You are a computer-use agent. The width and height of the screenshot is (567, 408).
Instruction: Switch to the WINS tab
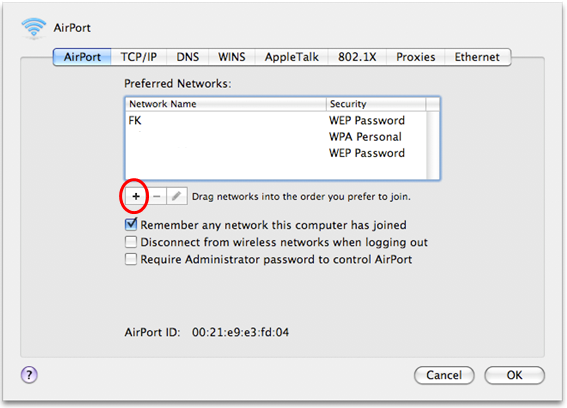click(x=232, y=57)
